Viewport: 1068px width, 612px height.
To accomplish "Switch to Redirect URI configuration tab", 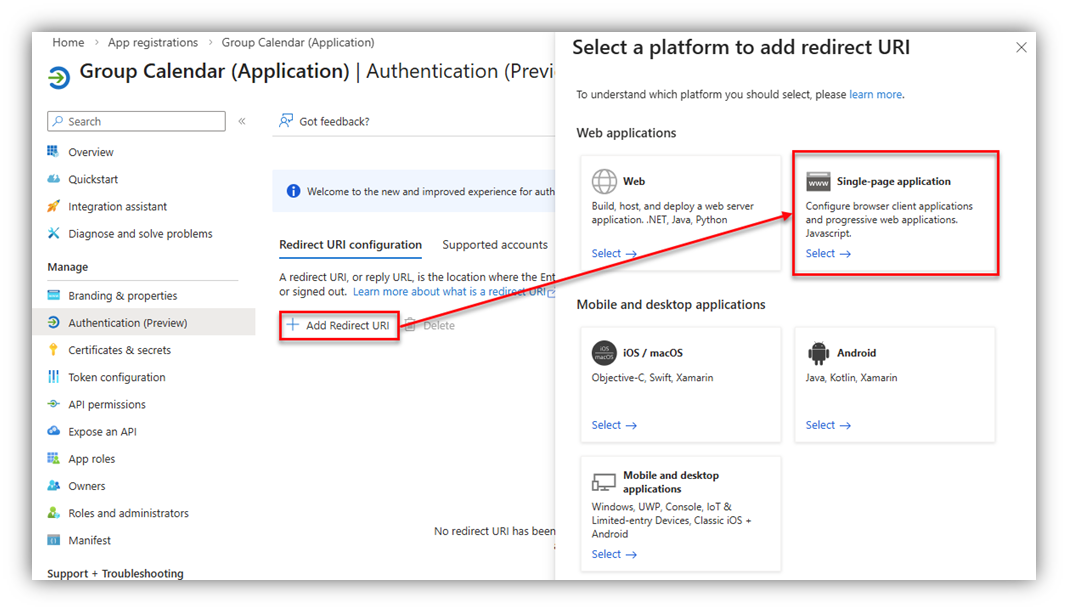I will point(350,244).
